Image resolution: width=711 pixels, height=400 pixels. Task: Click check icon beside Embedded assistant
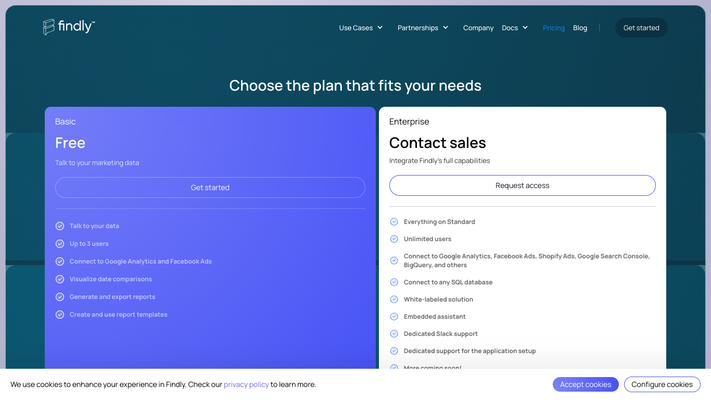(394, 317)
